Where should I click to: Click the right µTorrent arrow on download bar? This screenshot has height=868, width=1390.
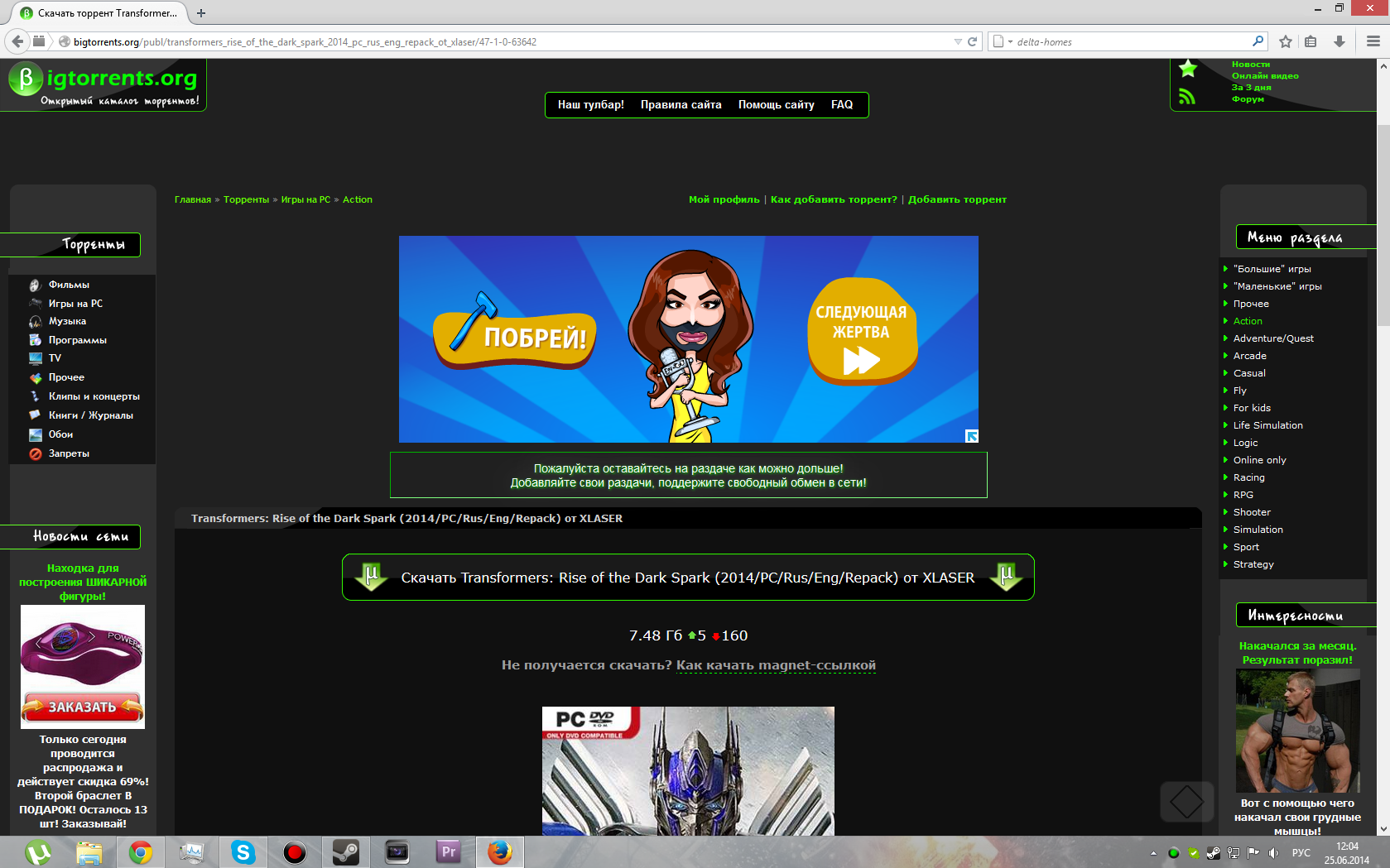[1006, 577]
